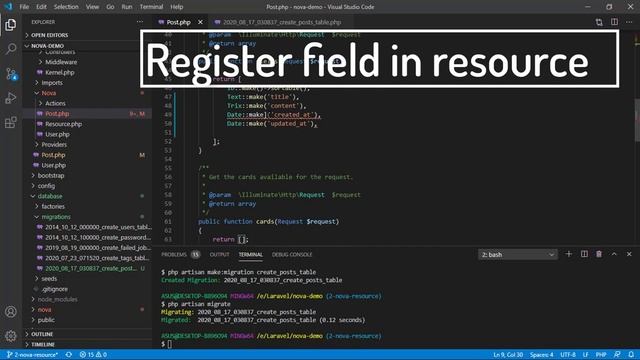
Task: Switch to the Terminal panel tab
Action: pyautogui.click(x=251, y=254)
